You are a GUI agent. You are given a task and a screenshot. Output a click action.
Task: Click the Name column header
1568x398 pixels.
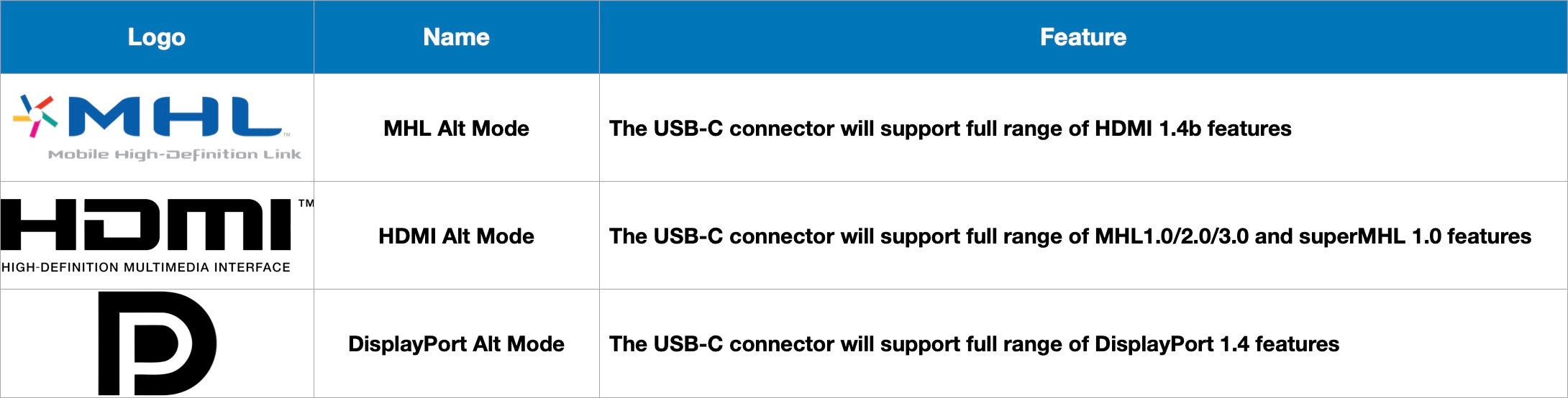[456, 37]
